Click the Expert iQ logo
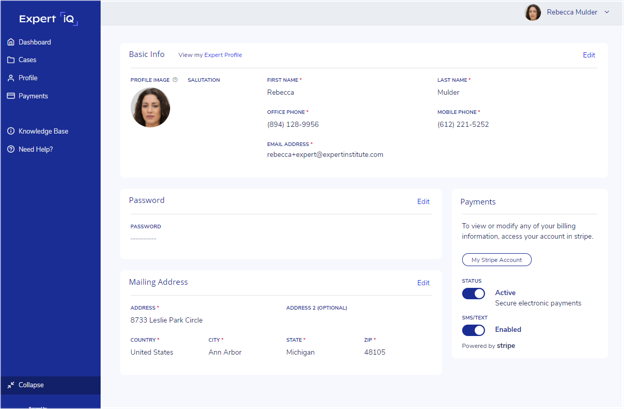The image size is (624, 409). 48,18
